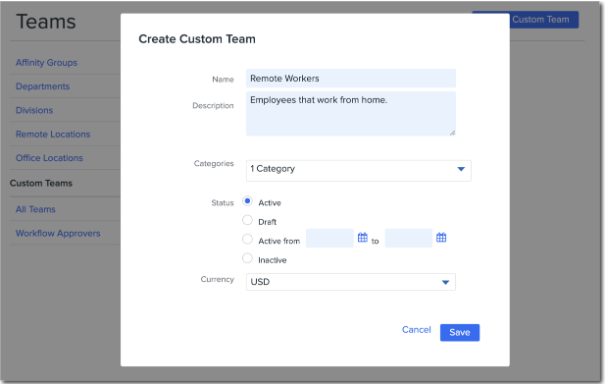Click the Name field with Remote Workers
605x384 pixels.
click(x=351, y=78)
